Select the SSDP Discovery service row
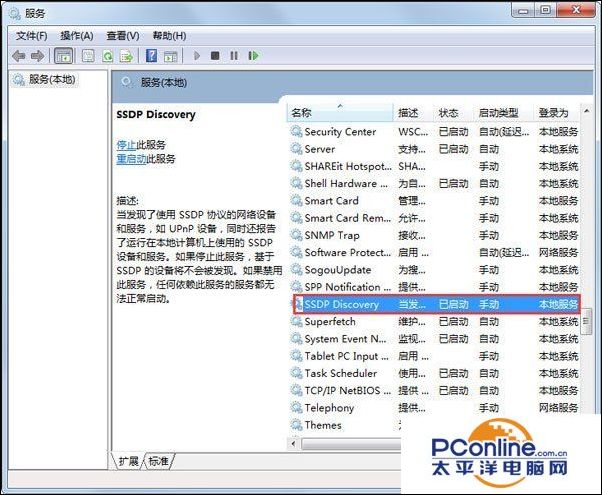602x495 pixels. tap(437, 305)
